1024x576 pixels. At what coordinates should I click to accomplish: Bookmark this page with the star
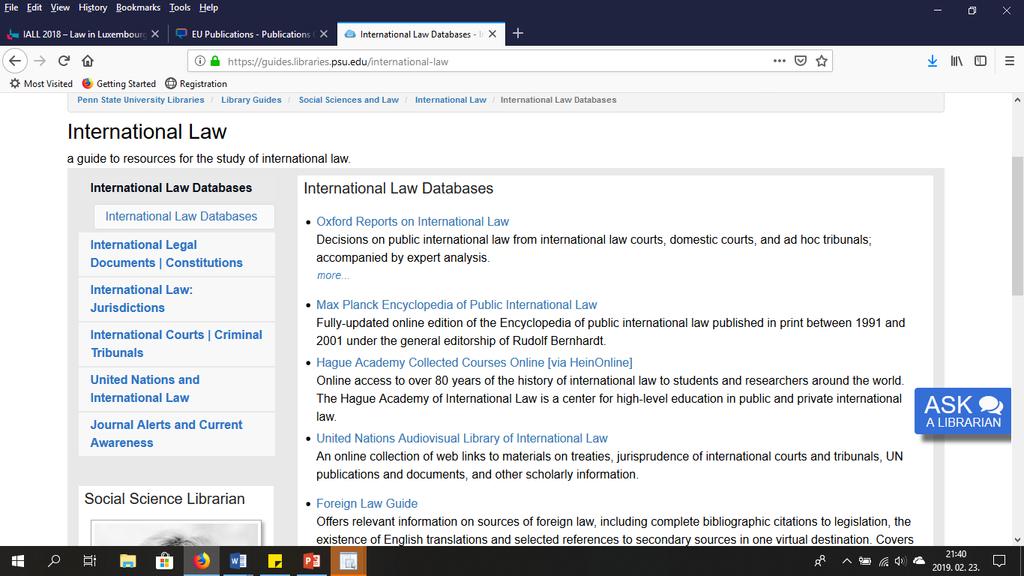822,61
